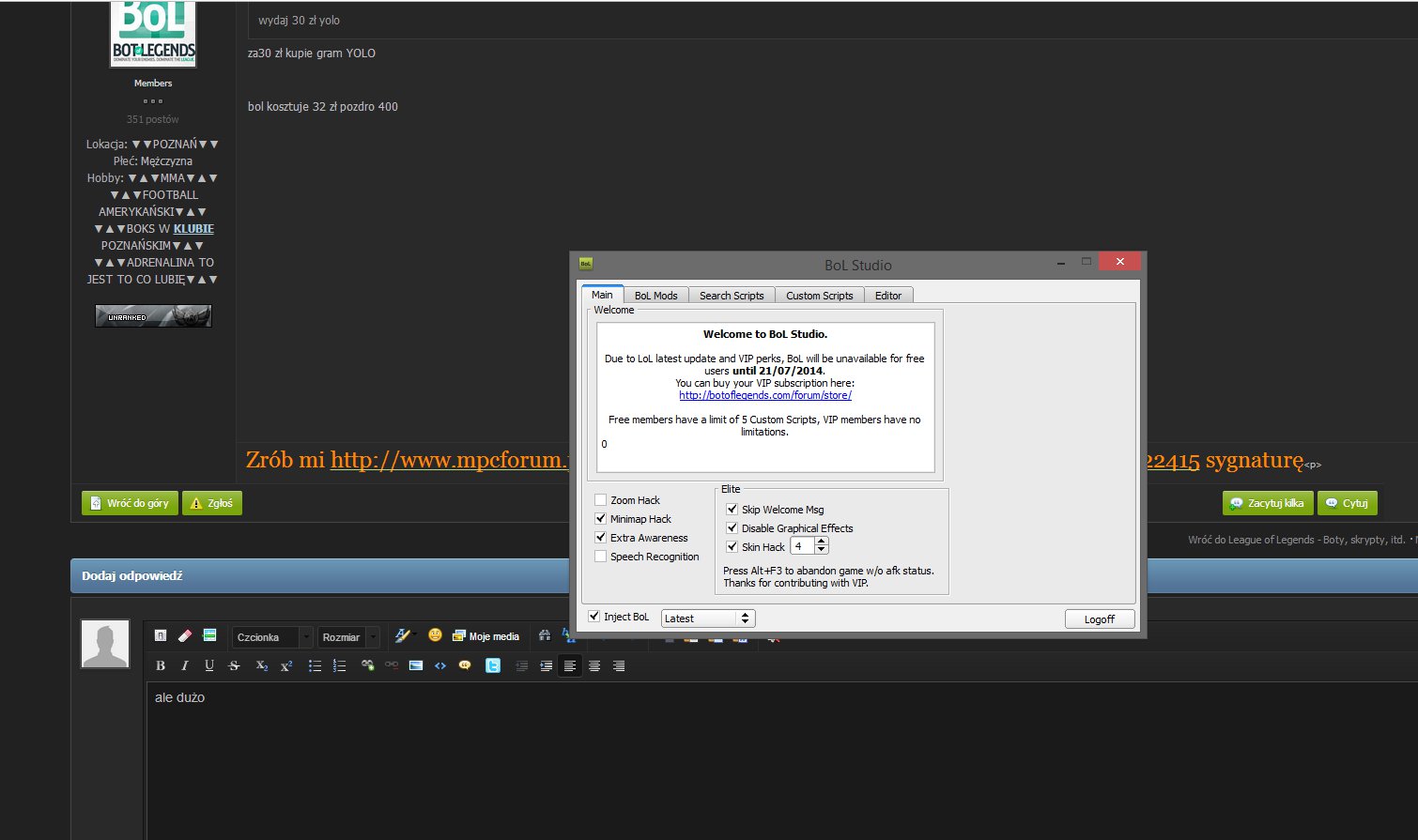Viewport: 1418px width, 840px height.
Task: Uncheck the Skin Hack checkbox
Action: pyautogui.click(x=732, y=547)
